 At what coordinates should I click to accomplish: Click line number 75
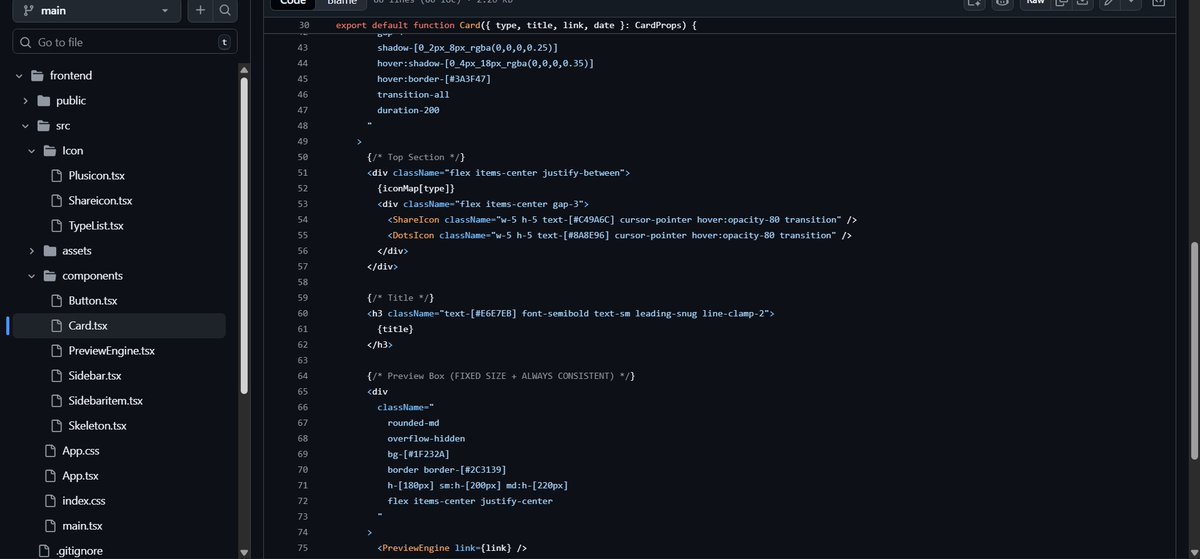pyautogui.click(x=303, y=547)
